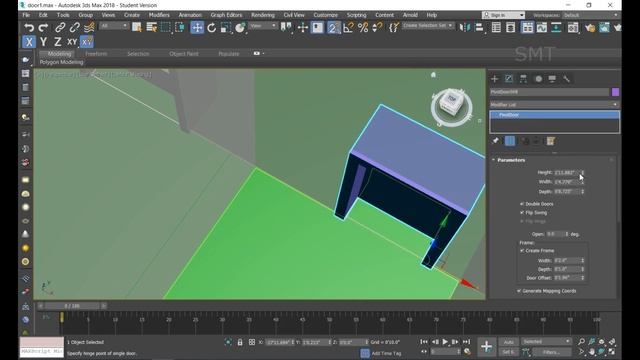Open the Render Setup teapot icon
Viewport: 640px width, 360px height.
tap(590, 27)
